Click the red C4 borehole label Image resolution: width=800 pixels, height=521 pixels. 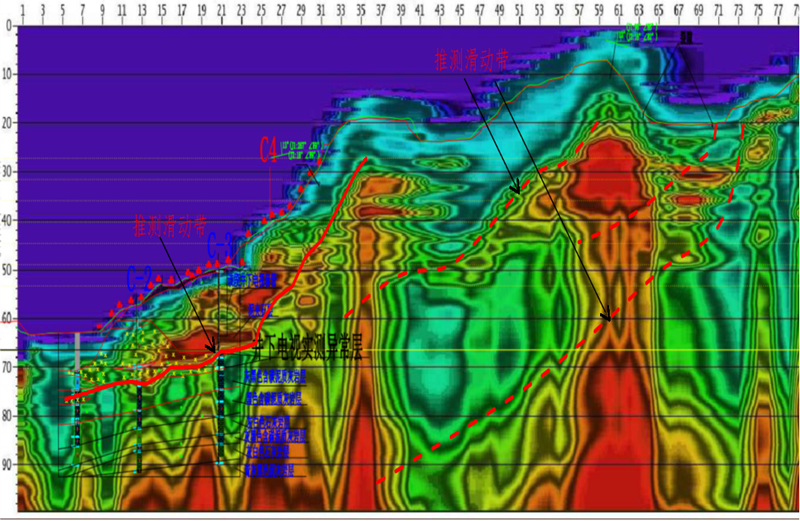[267, 151]
